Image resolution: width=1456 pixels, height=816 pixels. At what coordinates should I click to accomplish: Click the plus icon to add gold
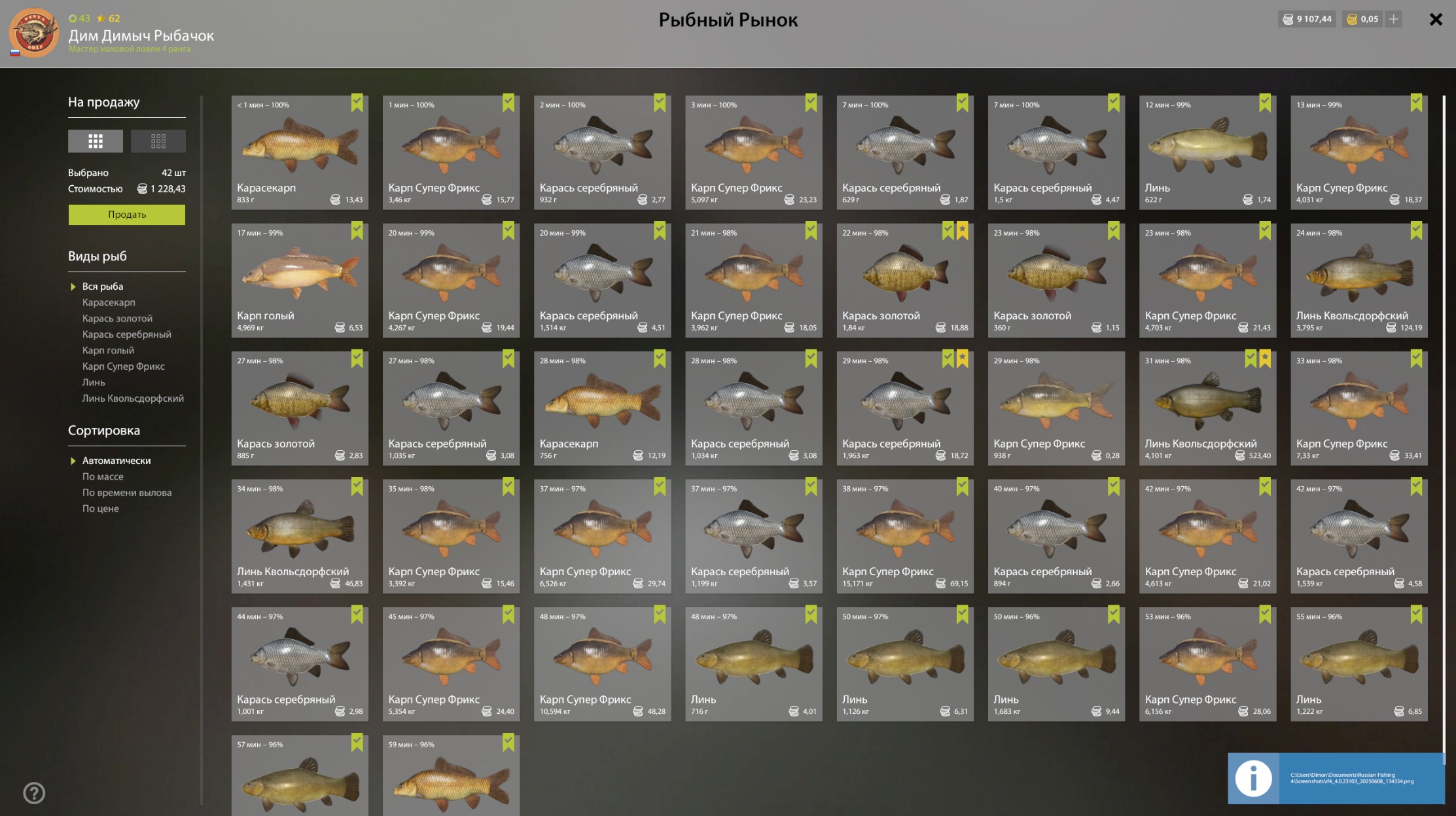pos(1394,19)
